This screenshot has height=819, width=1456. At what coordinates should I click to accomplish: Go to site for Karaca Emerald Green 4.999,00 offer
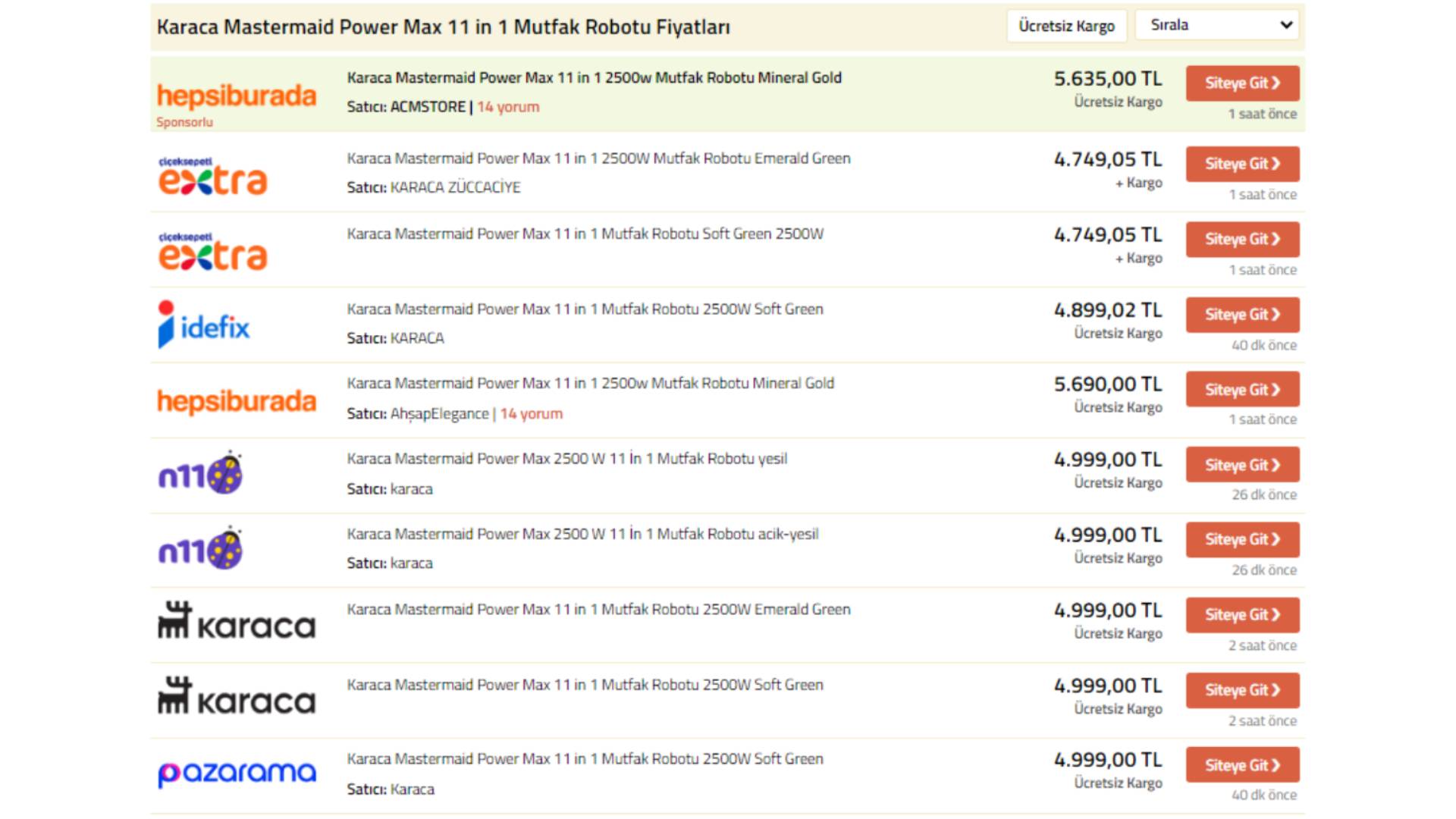pos(1243,615)
